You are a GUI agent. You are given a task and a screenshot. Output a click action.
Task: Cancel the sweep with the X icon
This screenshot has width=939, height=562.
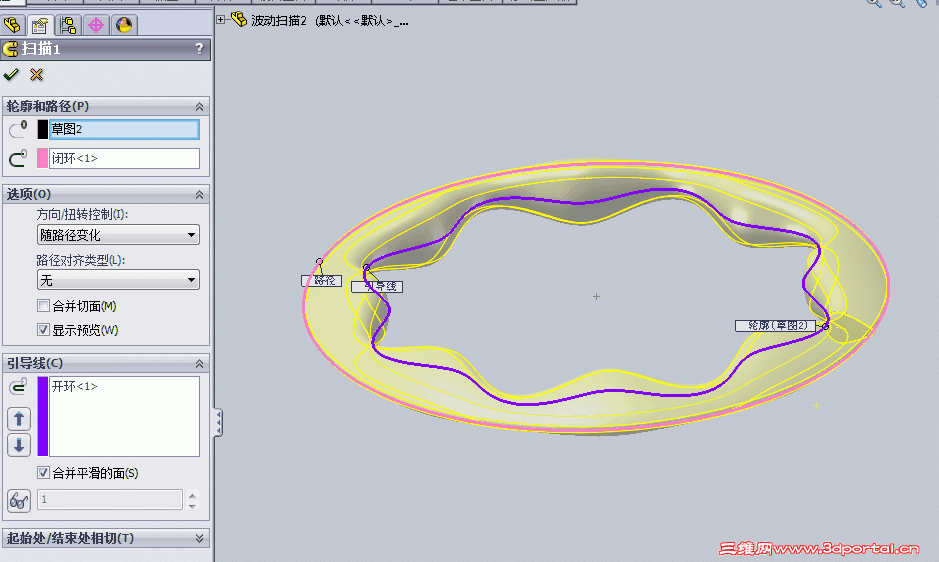pyautogui.click(x=37, y=75)
